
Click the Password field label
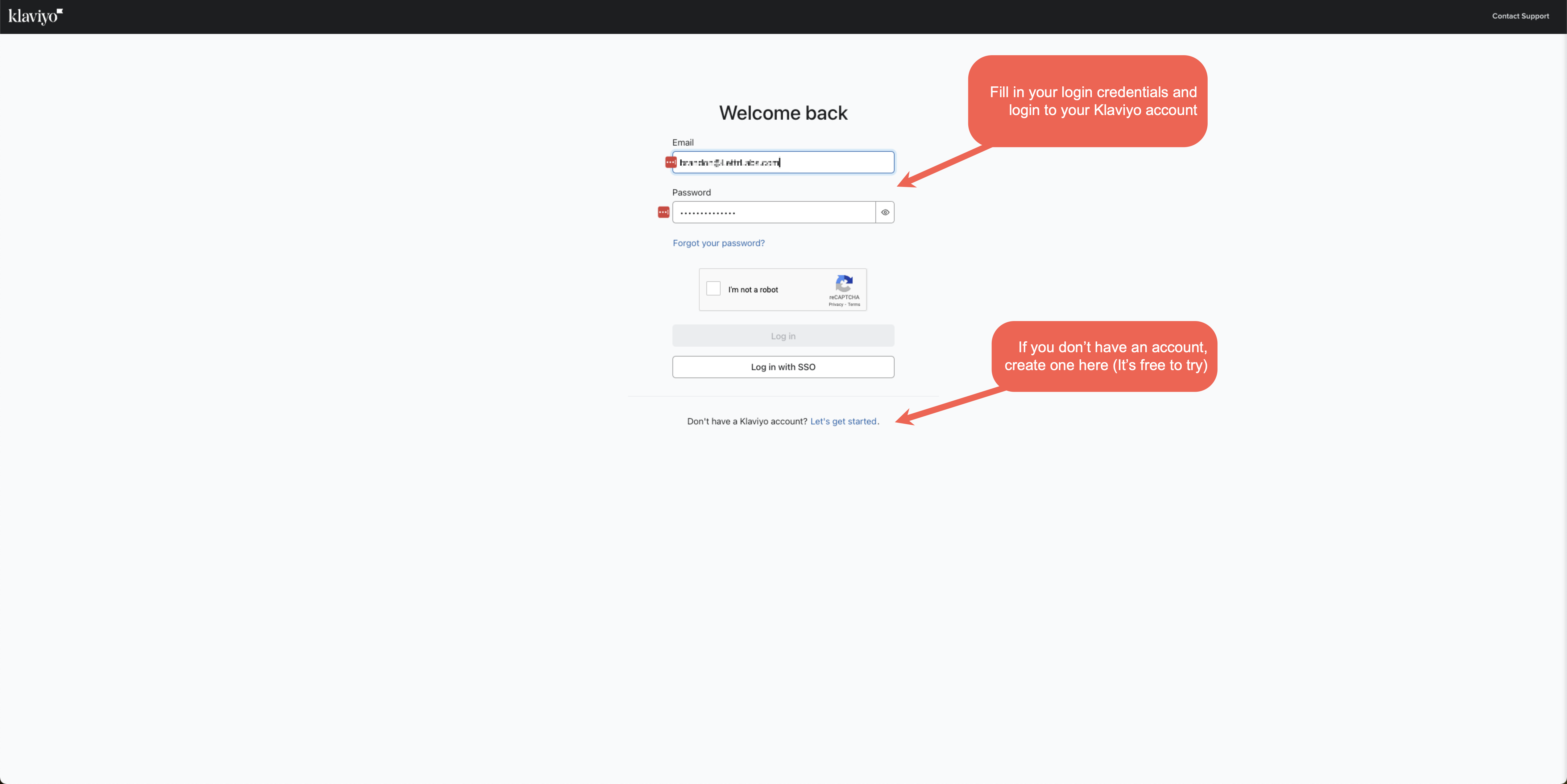click(691, 193)
